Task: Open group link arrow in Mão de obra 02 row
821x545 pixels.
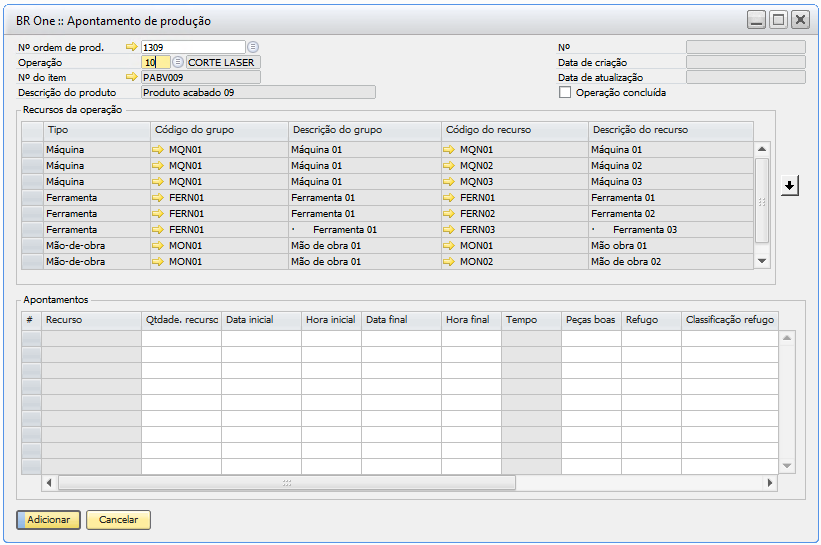Action: pos(158,262)
